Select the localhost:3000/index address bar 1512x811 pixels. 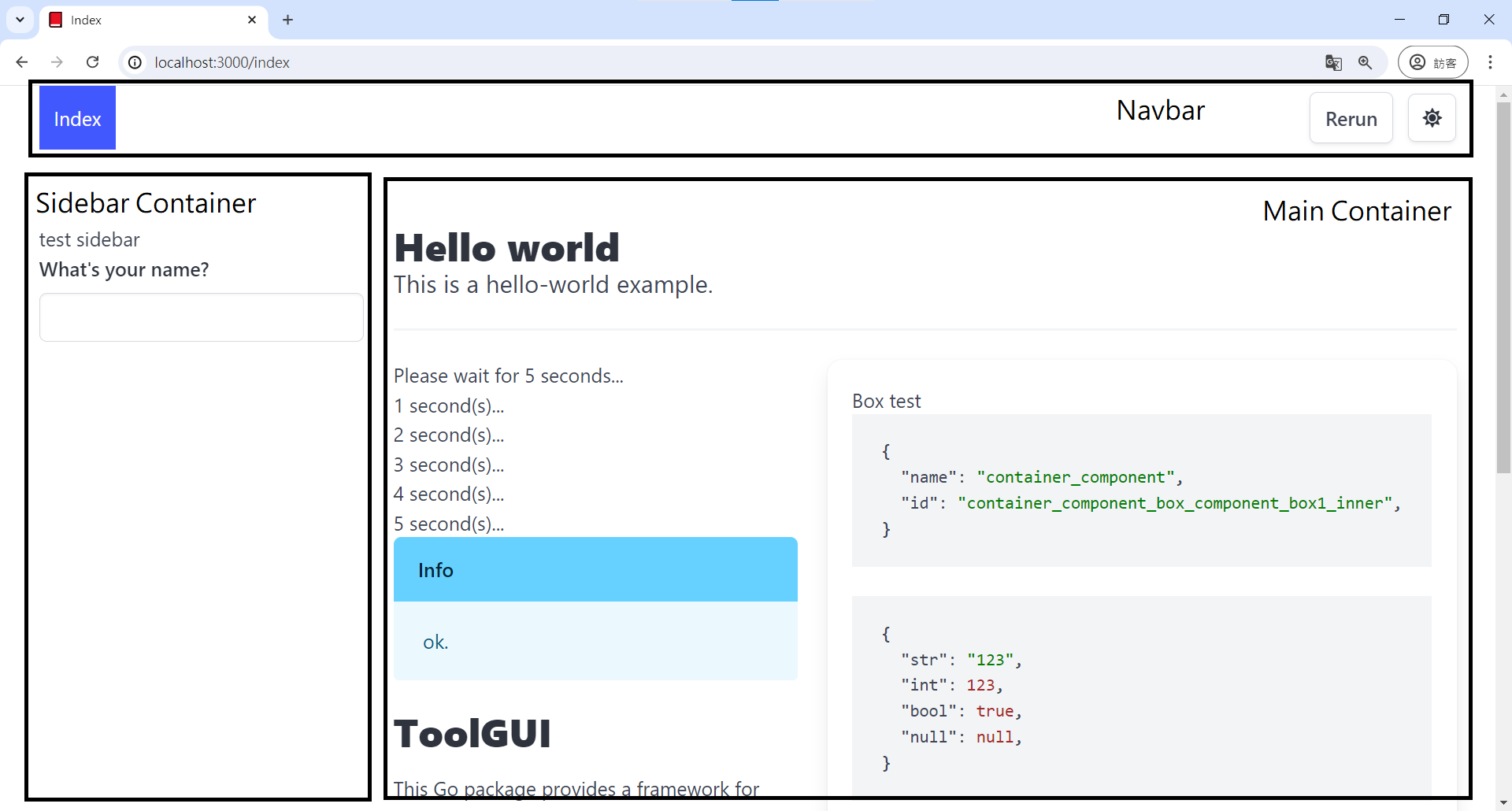[222, 62]
